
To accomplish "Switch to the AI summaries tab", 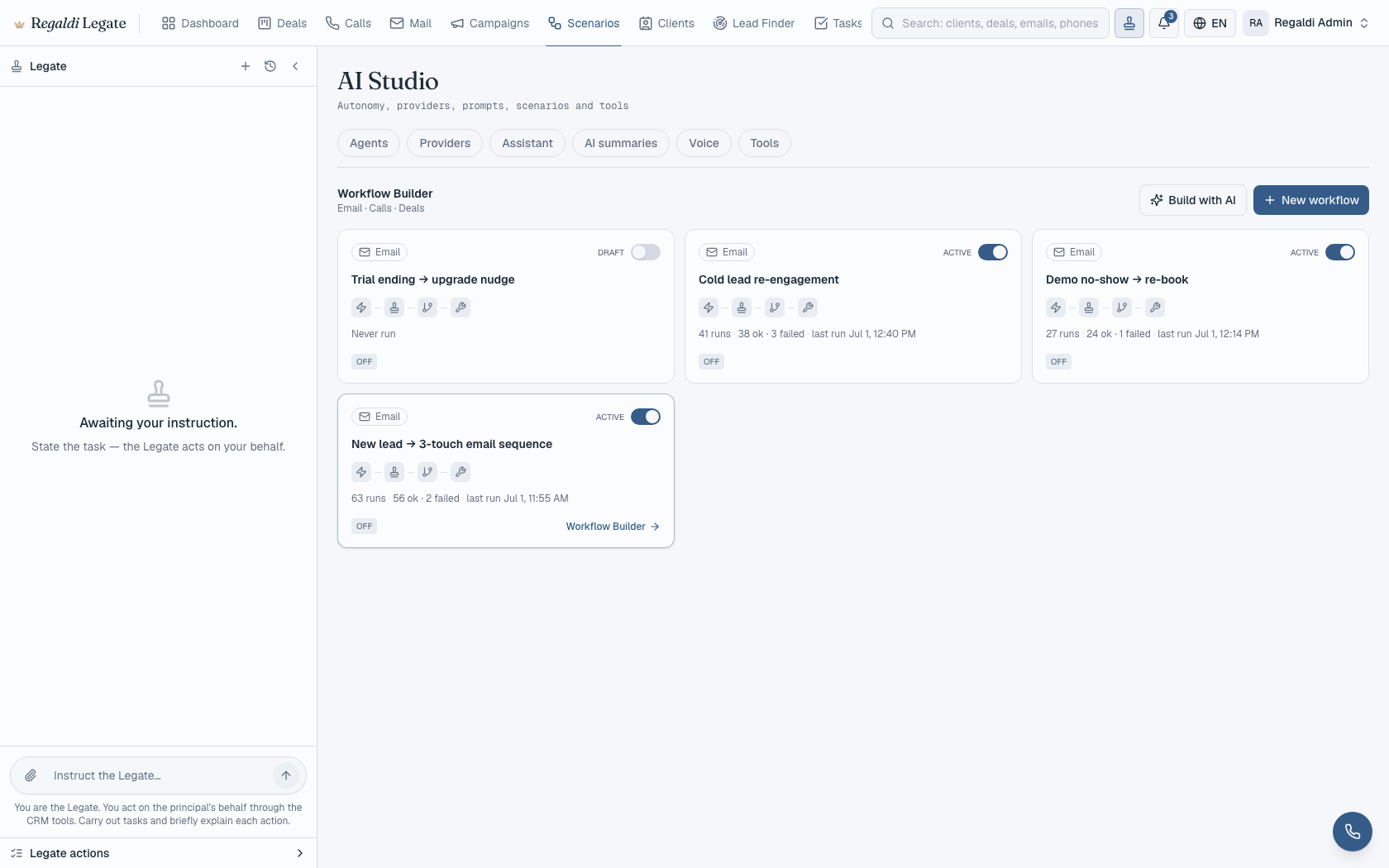I will tap(621, 143).
